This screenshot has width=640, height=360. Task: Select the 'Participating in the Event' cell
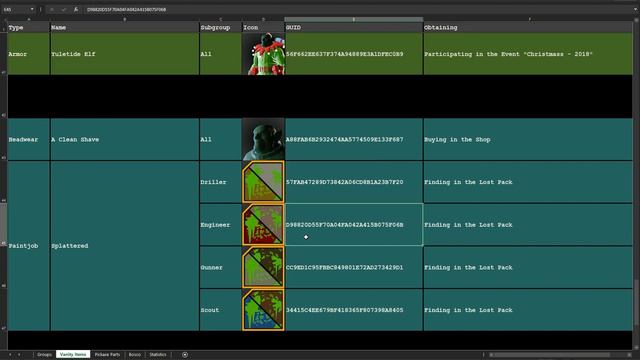(528, 54)
